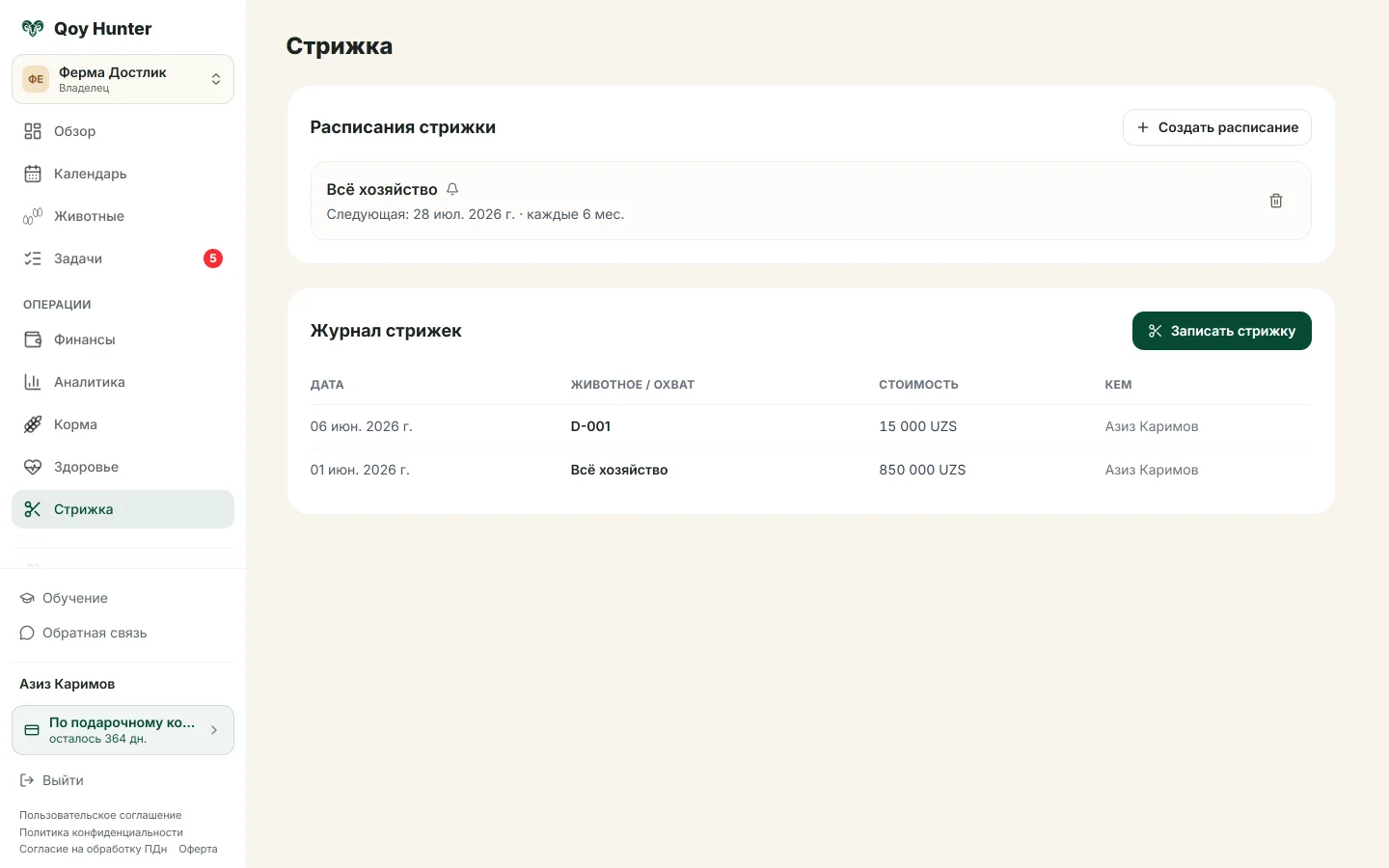Click the Журнал стрижек heading
Image resolution: width=1389 pixels, height=868 pixels.
click(386, 331)
